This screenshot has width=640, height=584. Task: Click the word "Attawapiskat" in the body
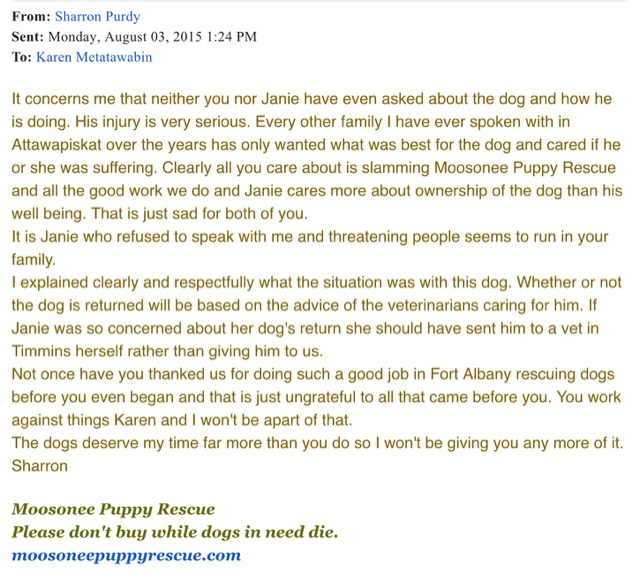56,145
